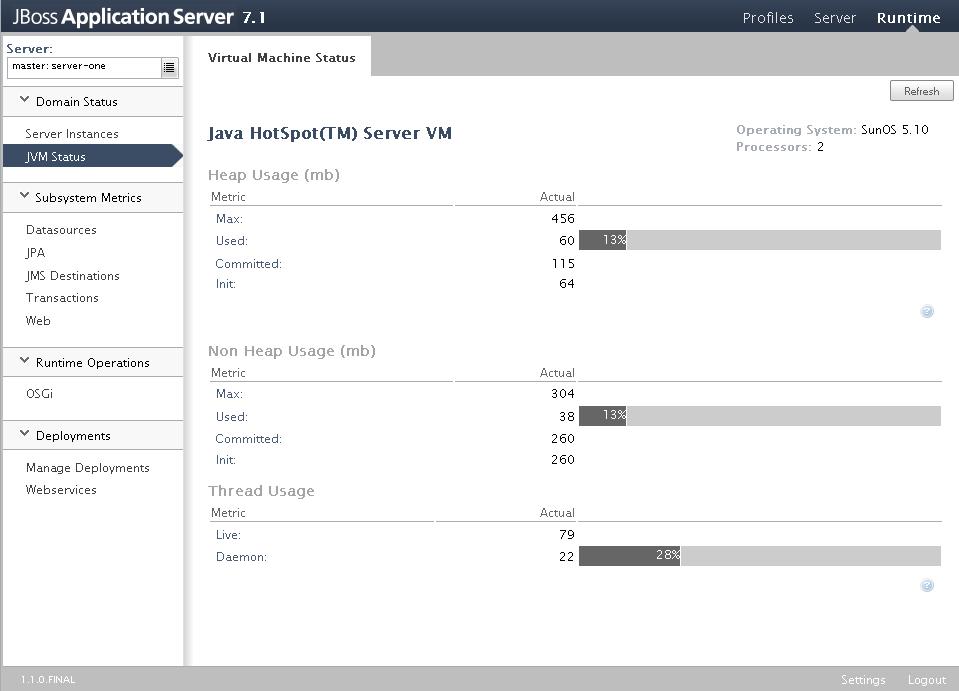The image size is (959, 691).
Task: Open Transactions metrics
Action: pos(62,298)
